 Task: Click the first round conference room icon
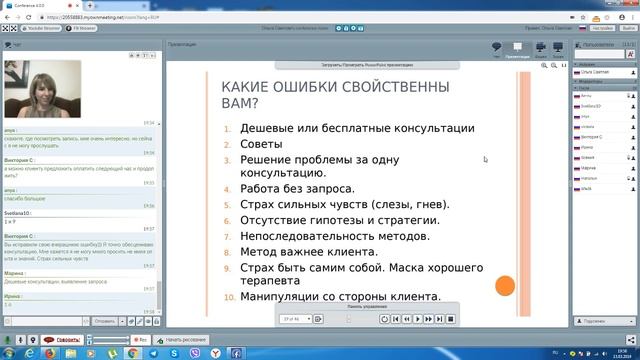pyautogui.click(x=338, y=28)
